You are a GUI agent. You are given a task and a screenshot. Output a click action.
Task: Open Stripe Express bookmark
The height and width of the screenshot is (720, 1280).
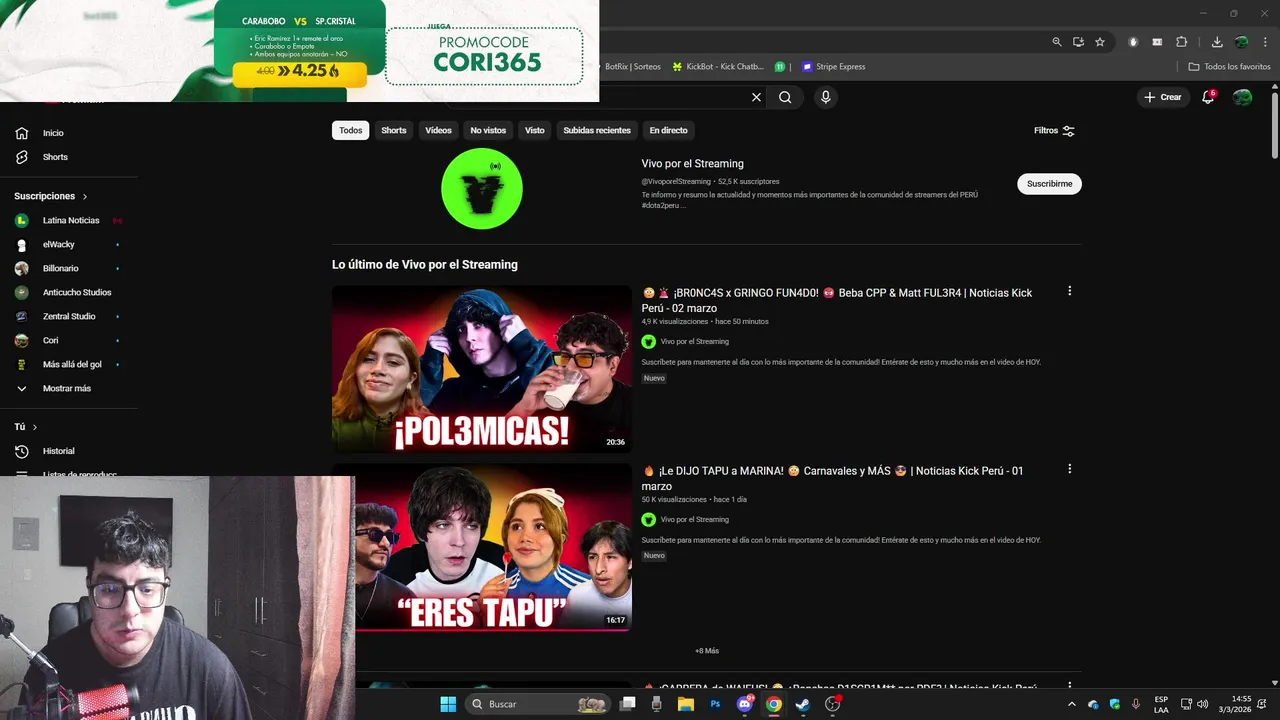click(833, 67)
